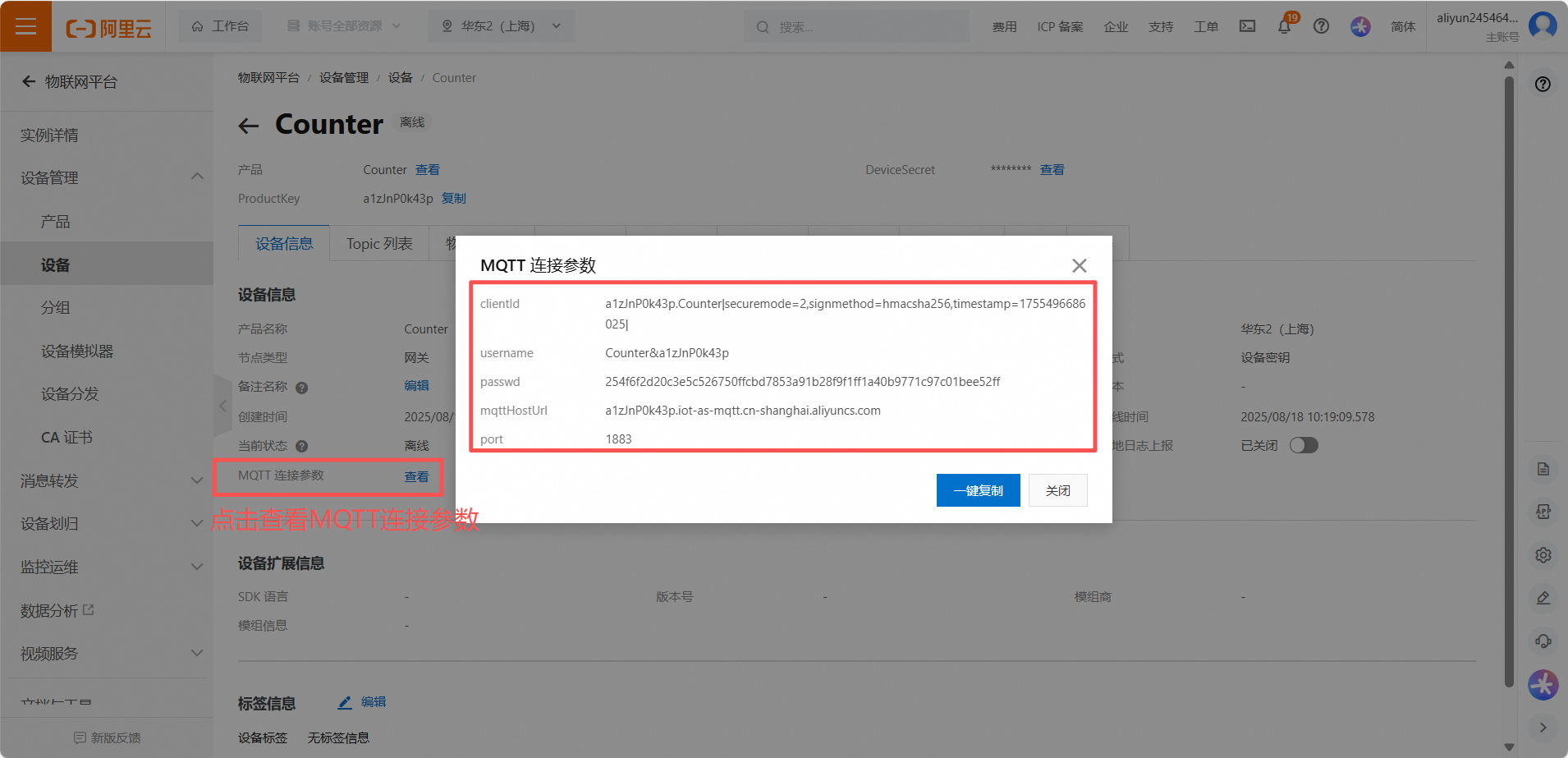Collapse the 设备管理 sidebar section
The width and height of the screenshot is (1568, 758).
tap(197, 177)
